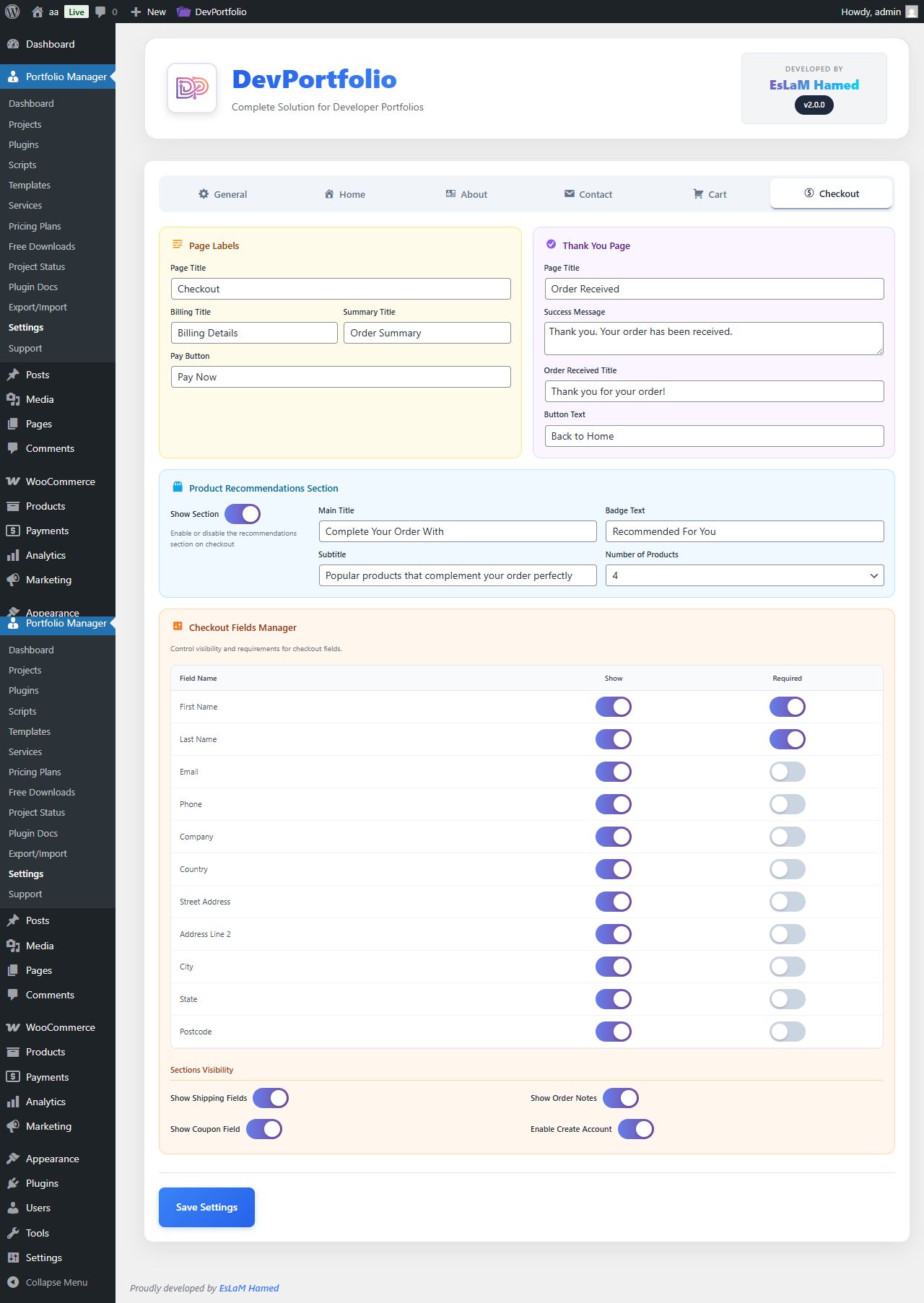The image size is (924, 1303).
Task: Toggle Show for the Company field
Action: (x=614, y=837)
